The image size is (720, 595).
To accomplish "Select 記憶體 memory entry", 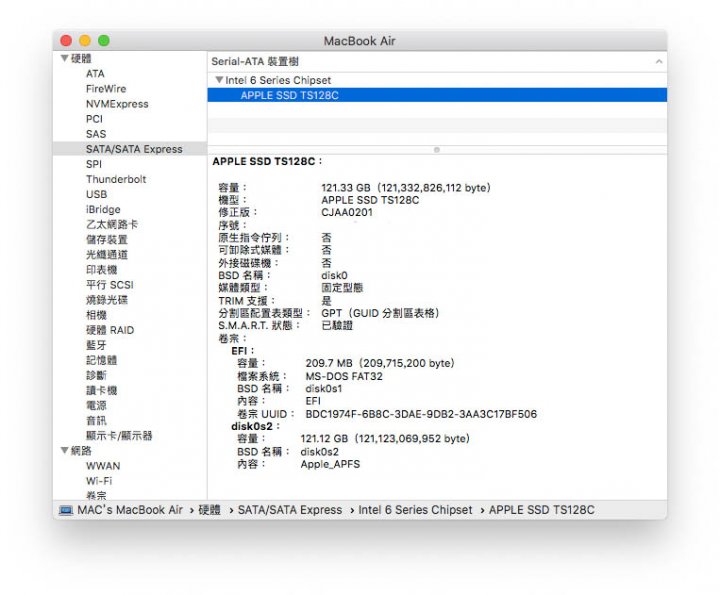I will tap(101, 360).
